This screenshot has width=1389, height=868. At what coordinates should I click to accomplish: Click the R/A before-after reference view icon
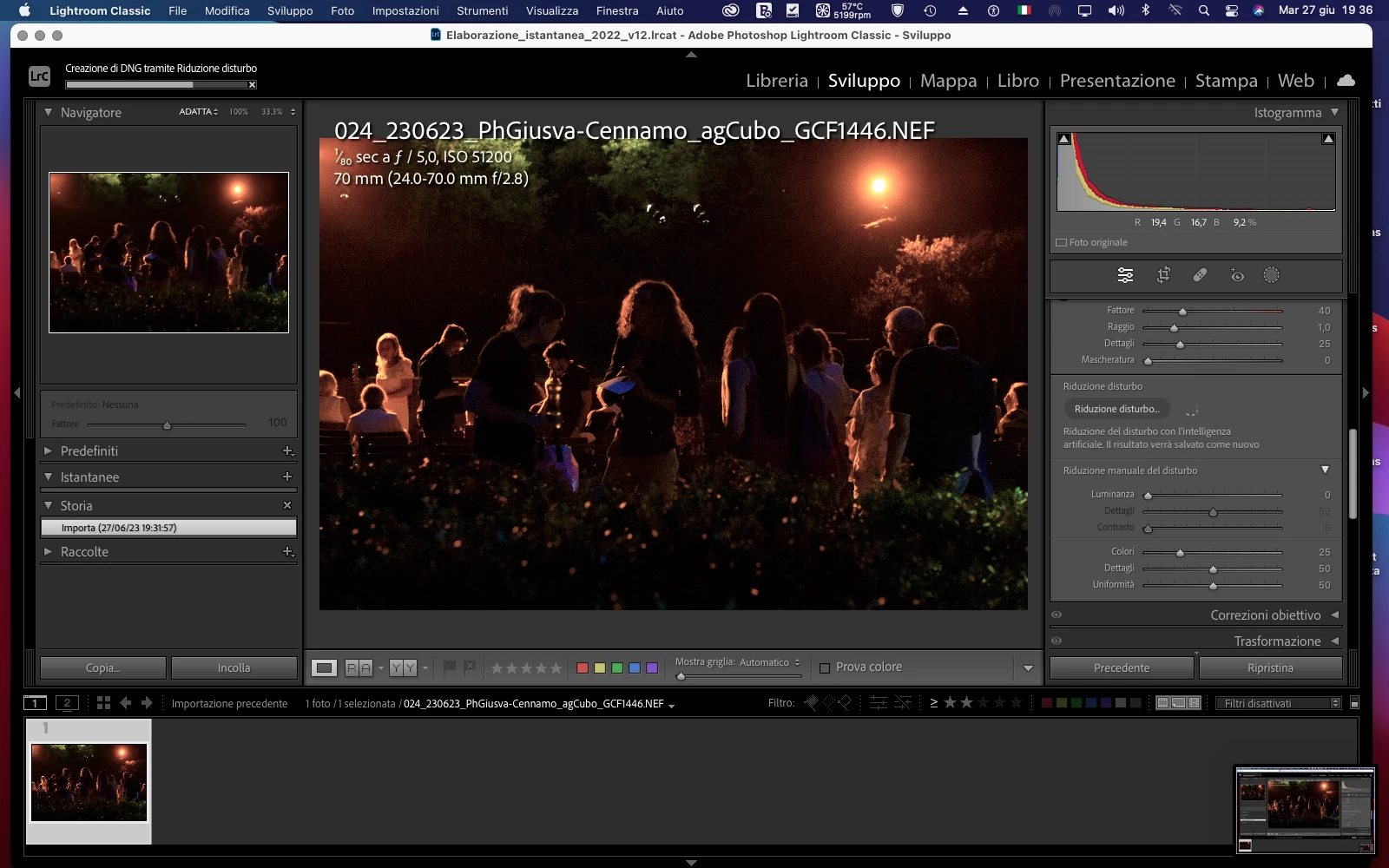click(359, 667)
